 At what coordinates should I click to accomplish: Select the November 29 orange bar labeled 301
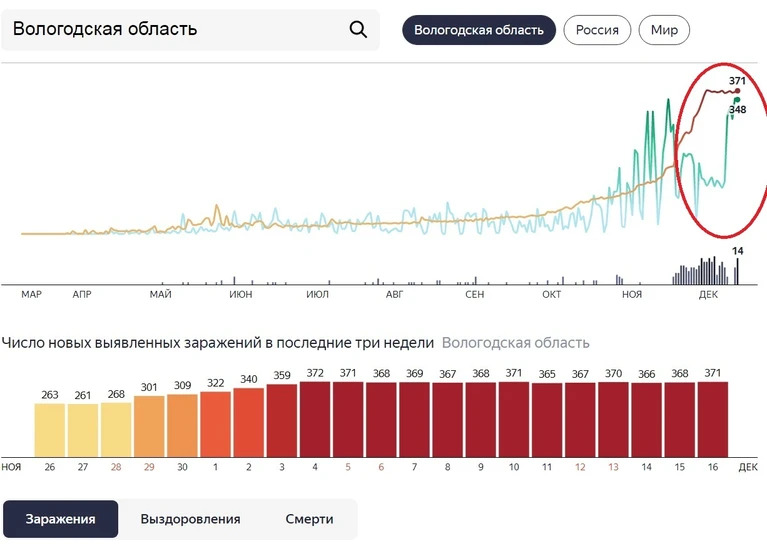pyautogui.click(x=149, y=426)
